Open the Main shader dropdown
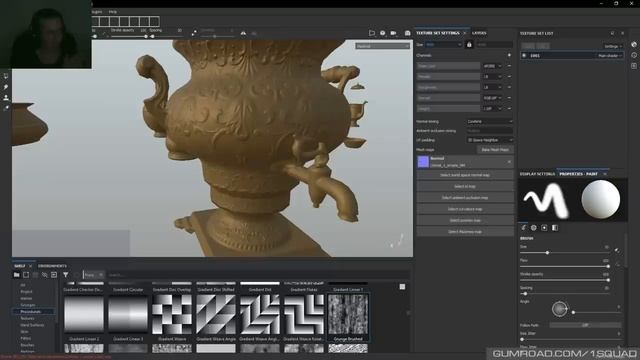 click(609, 56)
